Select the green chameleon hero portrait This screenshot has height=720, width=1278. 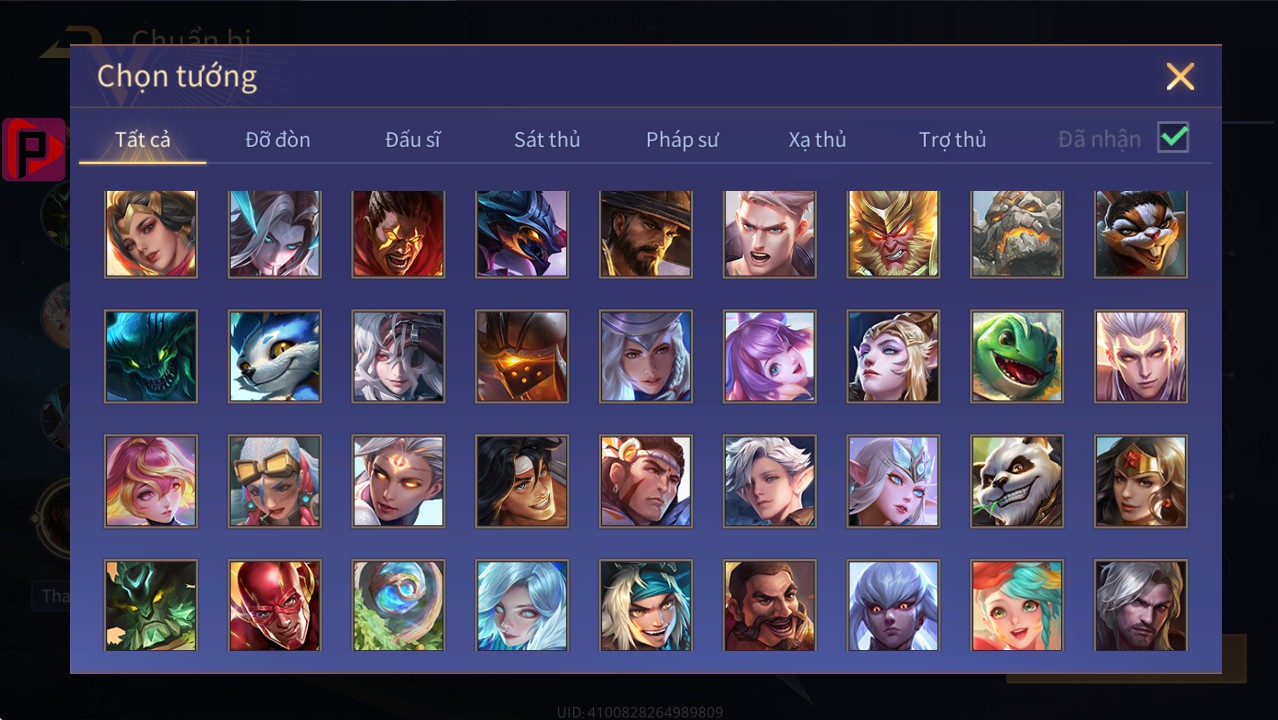(x=1017, y=356)
